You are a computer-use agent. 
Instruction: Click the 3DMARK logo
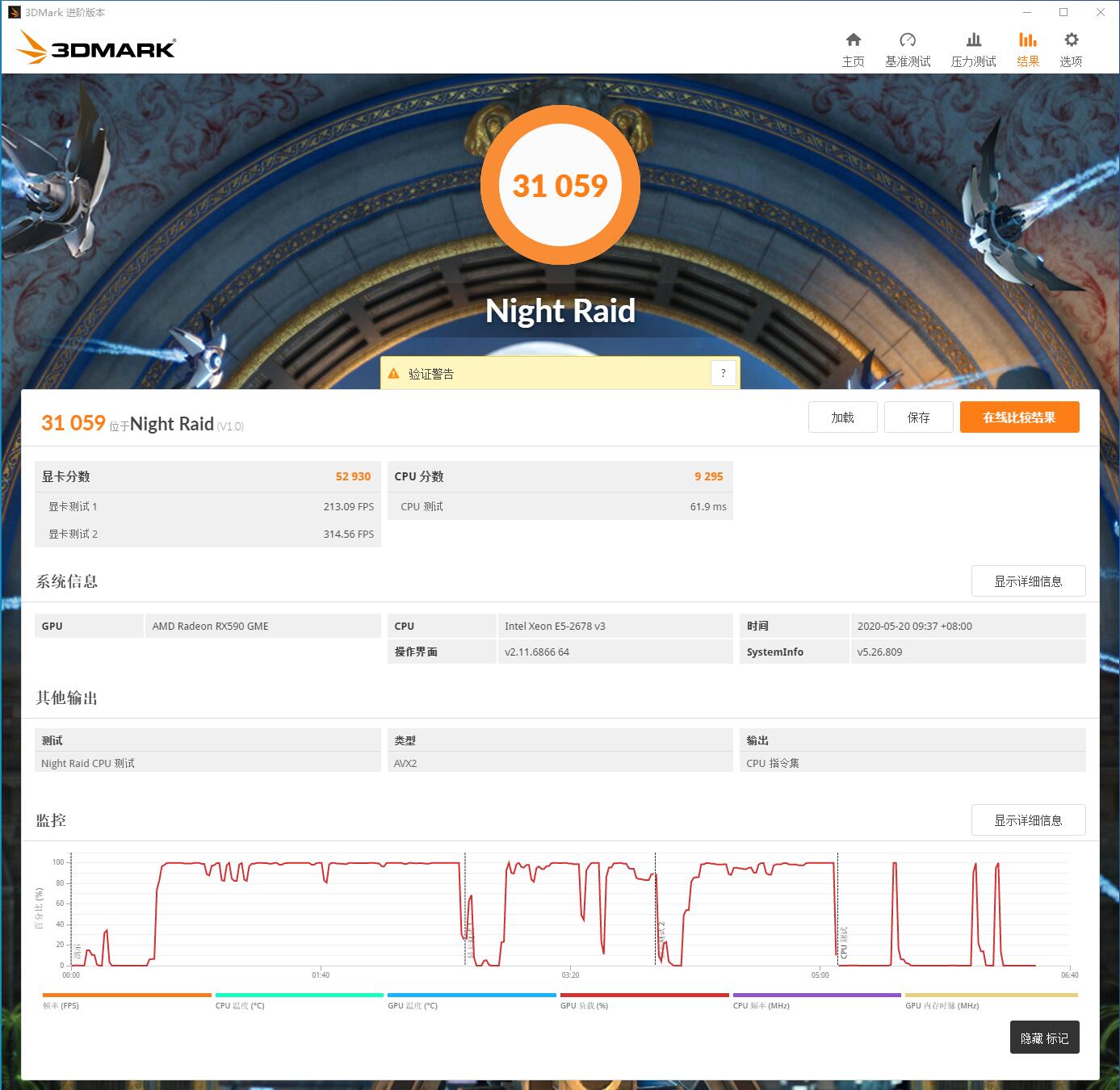coord(94,47)
